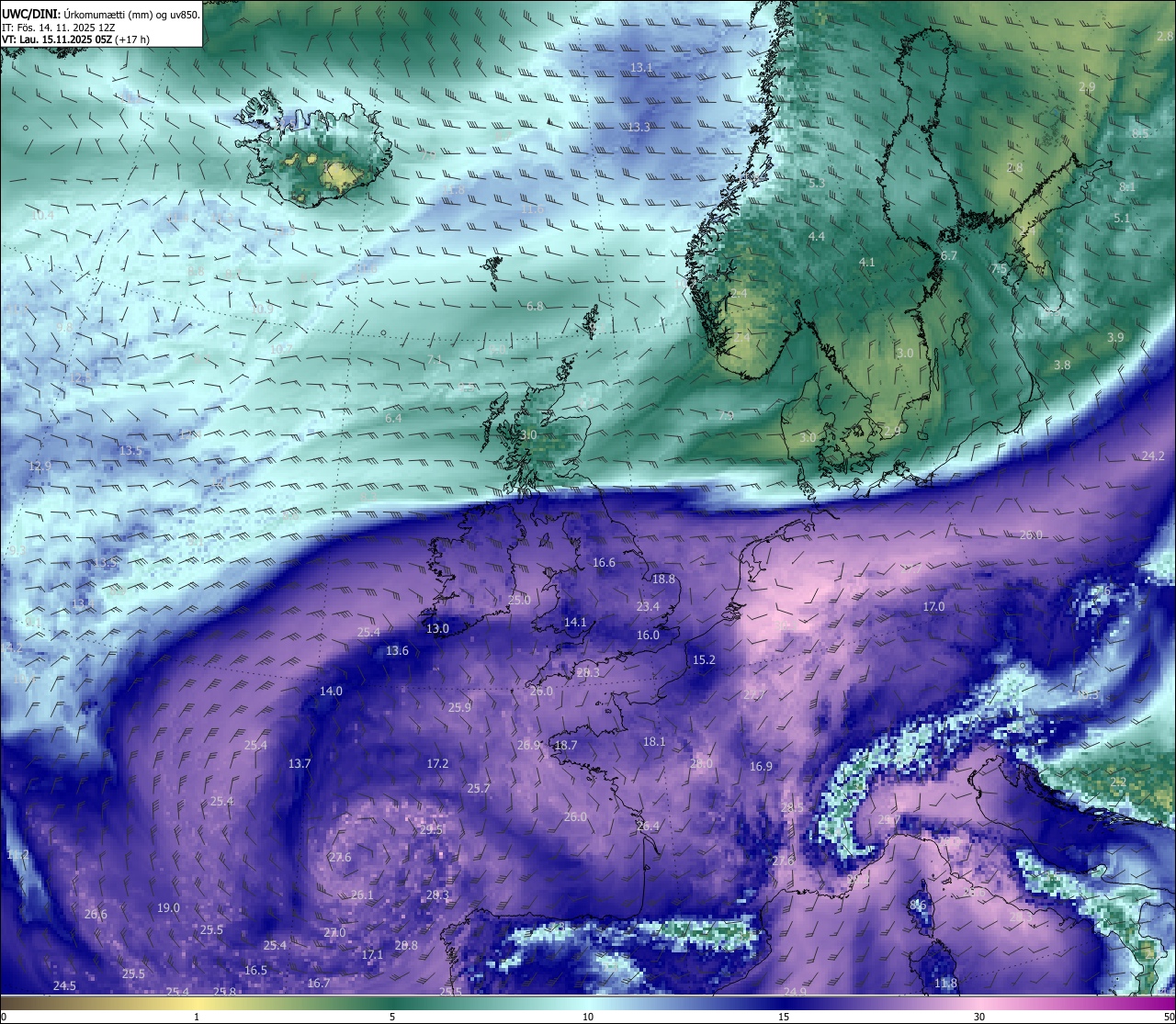The width and height of the screenshot is (1176, 1024).
Task: Click the 5.3 value over Norway
Action: point(817,184)
